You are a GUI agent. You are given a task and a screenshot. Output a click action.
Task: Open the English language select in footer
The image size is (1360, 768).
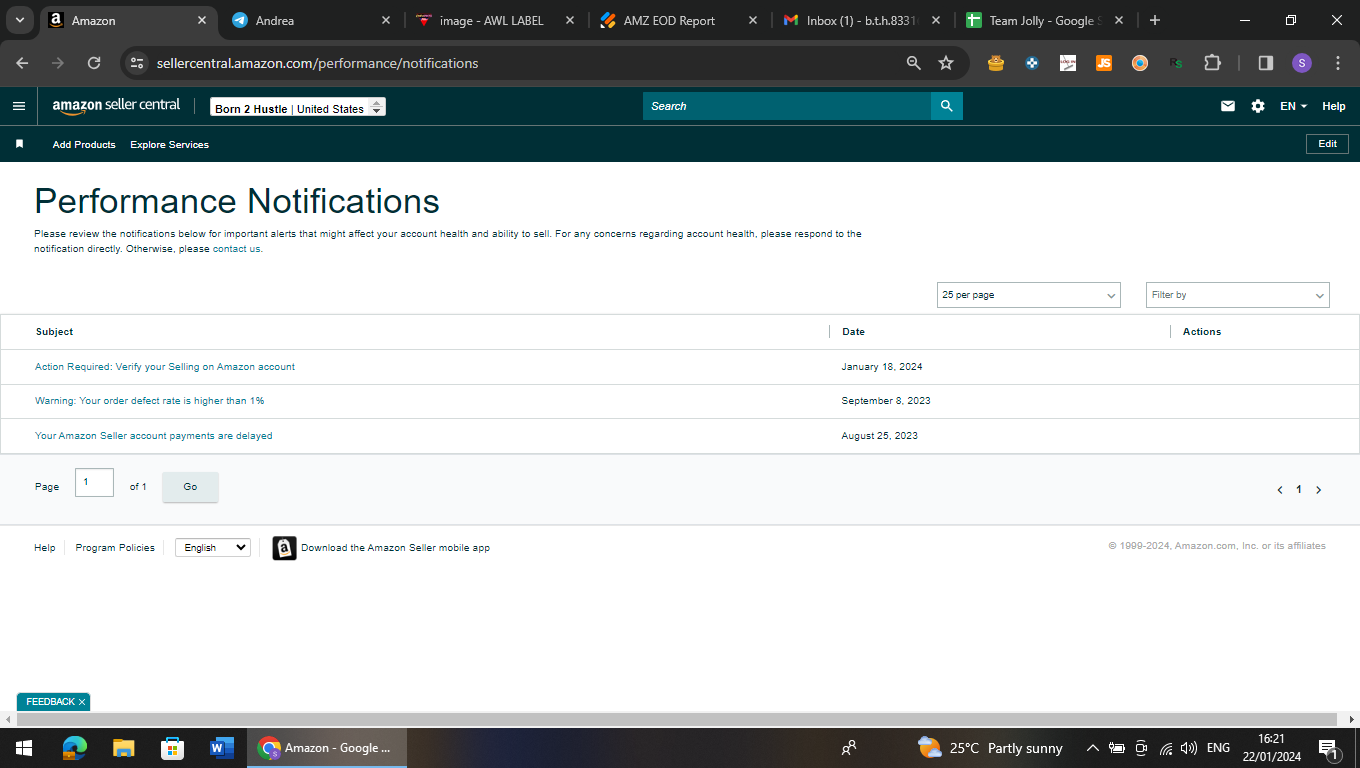(213, 548)
